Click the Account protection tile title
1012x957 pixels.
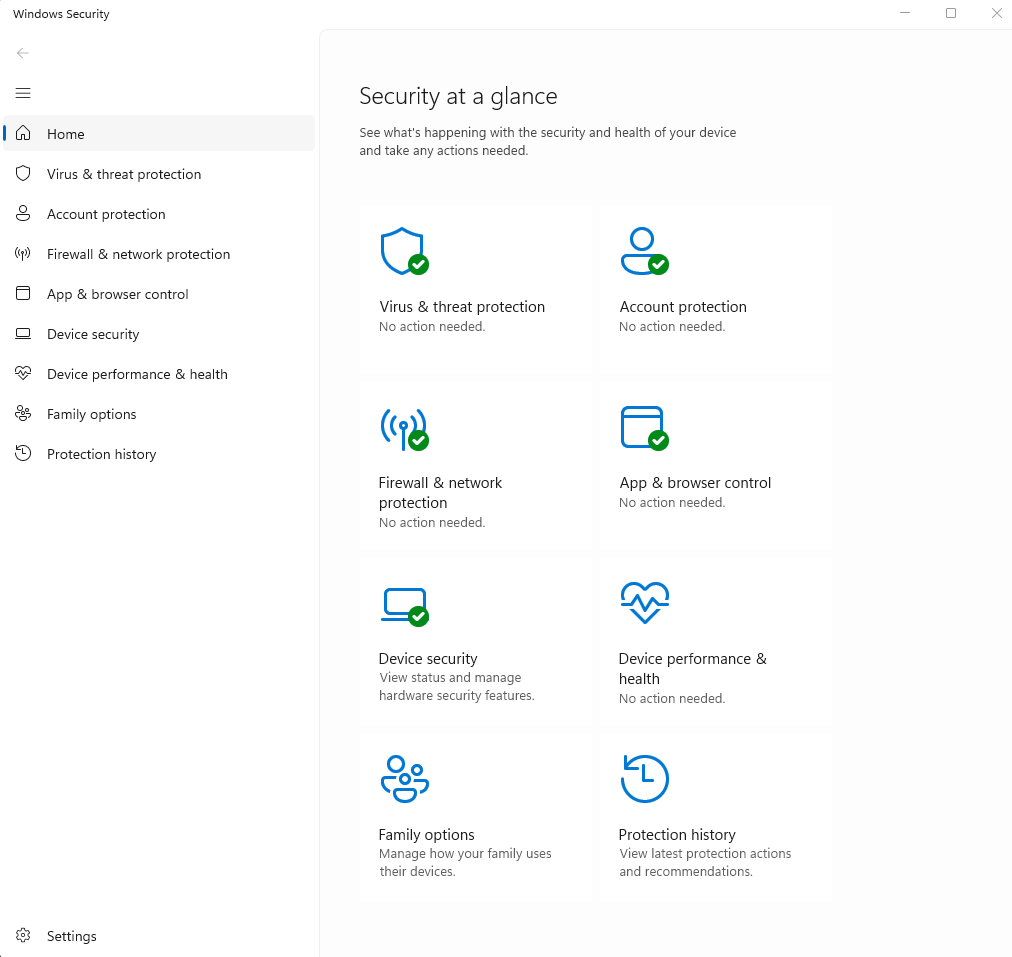pos(683,307)
